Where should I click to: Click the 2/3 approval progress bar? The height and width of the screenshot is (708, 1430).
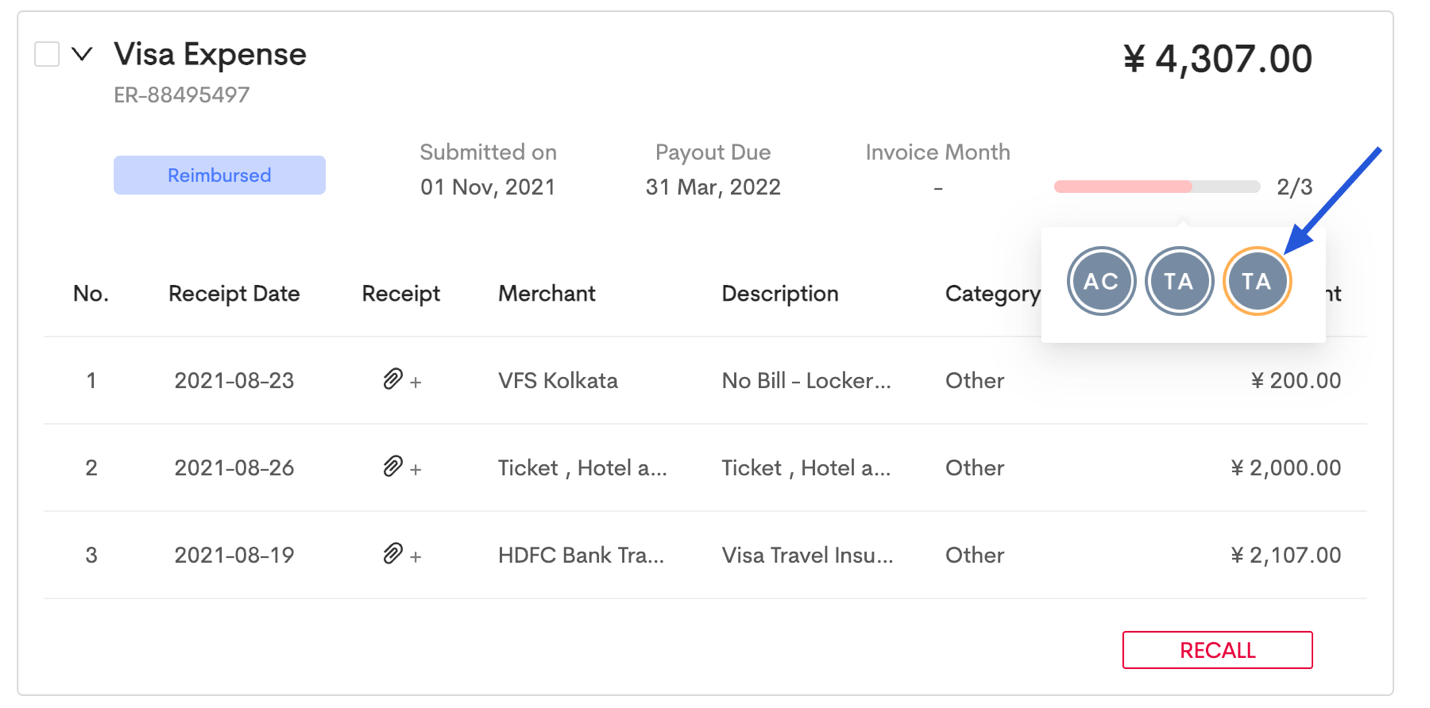point(1156,187)
